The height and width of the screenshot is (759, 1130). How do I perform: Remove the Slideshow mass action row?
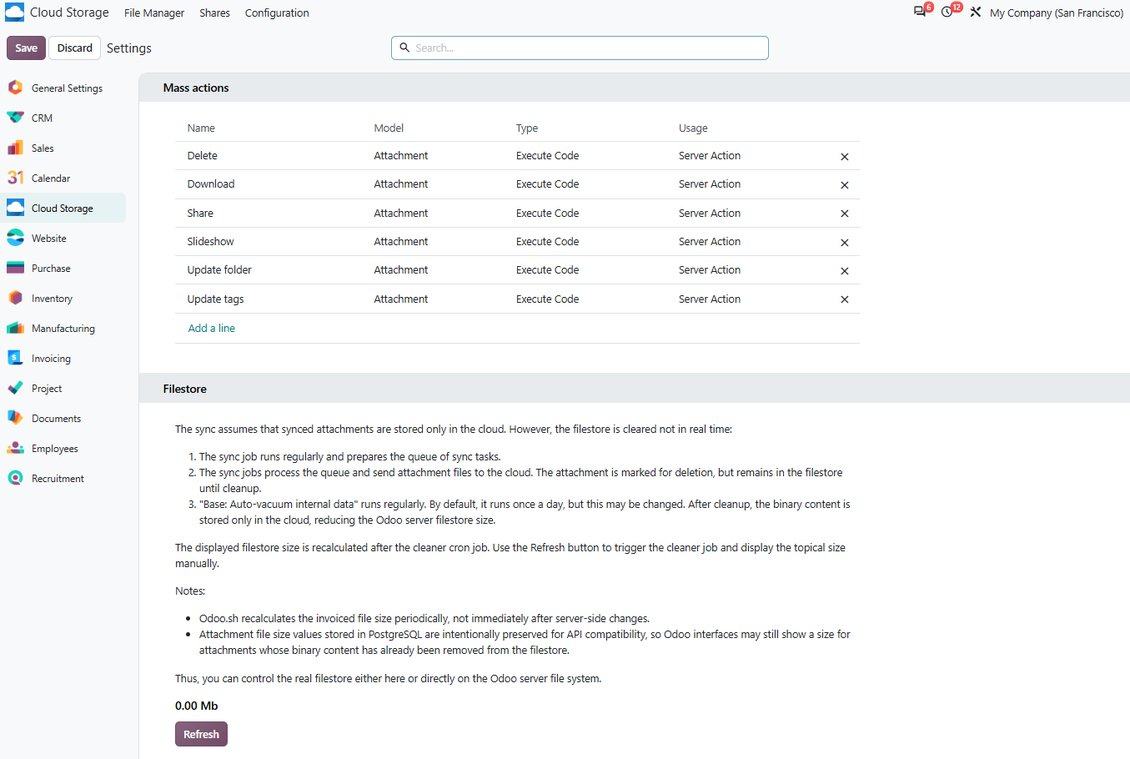[x=845, y=242]
